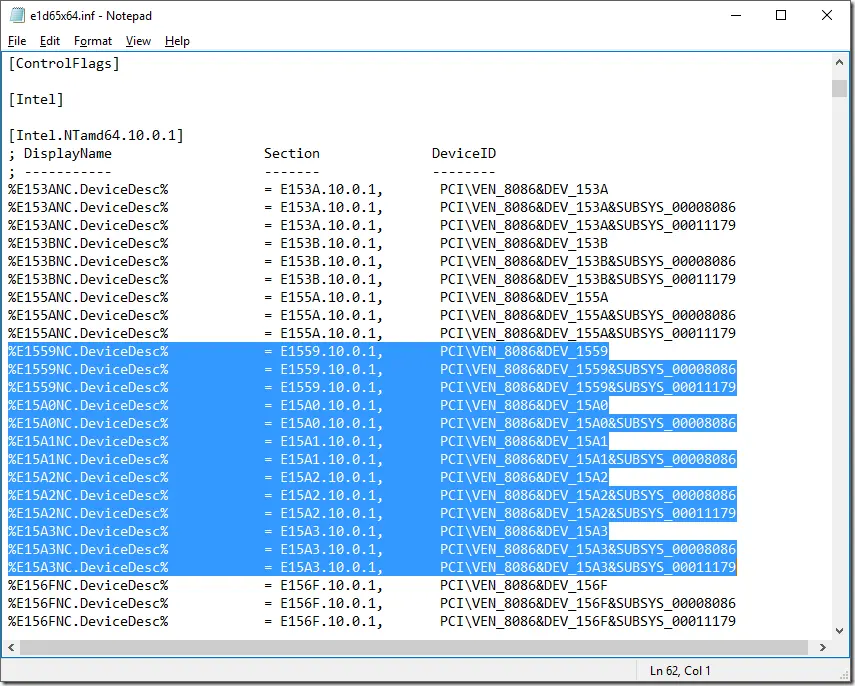The width and height of the screenshot is (855, 686).
Task: Click PCI\VEN_8086&DEV_156F&SUBSYS_00011179 text
Action: [588, 621]
